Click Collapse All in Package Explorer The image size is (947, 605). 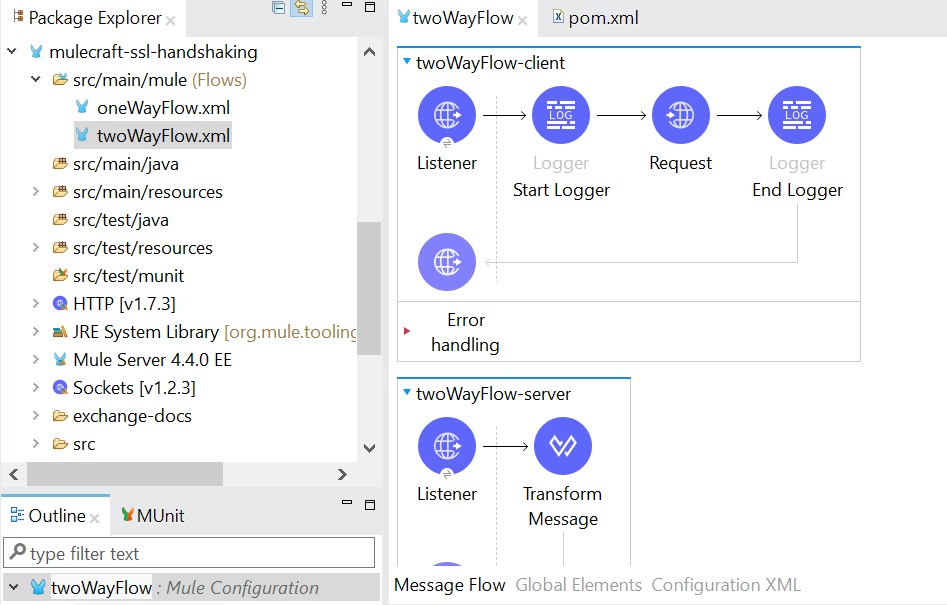(x=279, y=9)
